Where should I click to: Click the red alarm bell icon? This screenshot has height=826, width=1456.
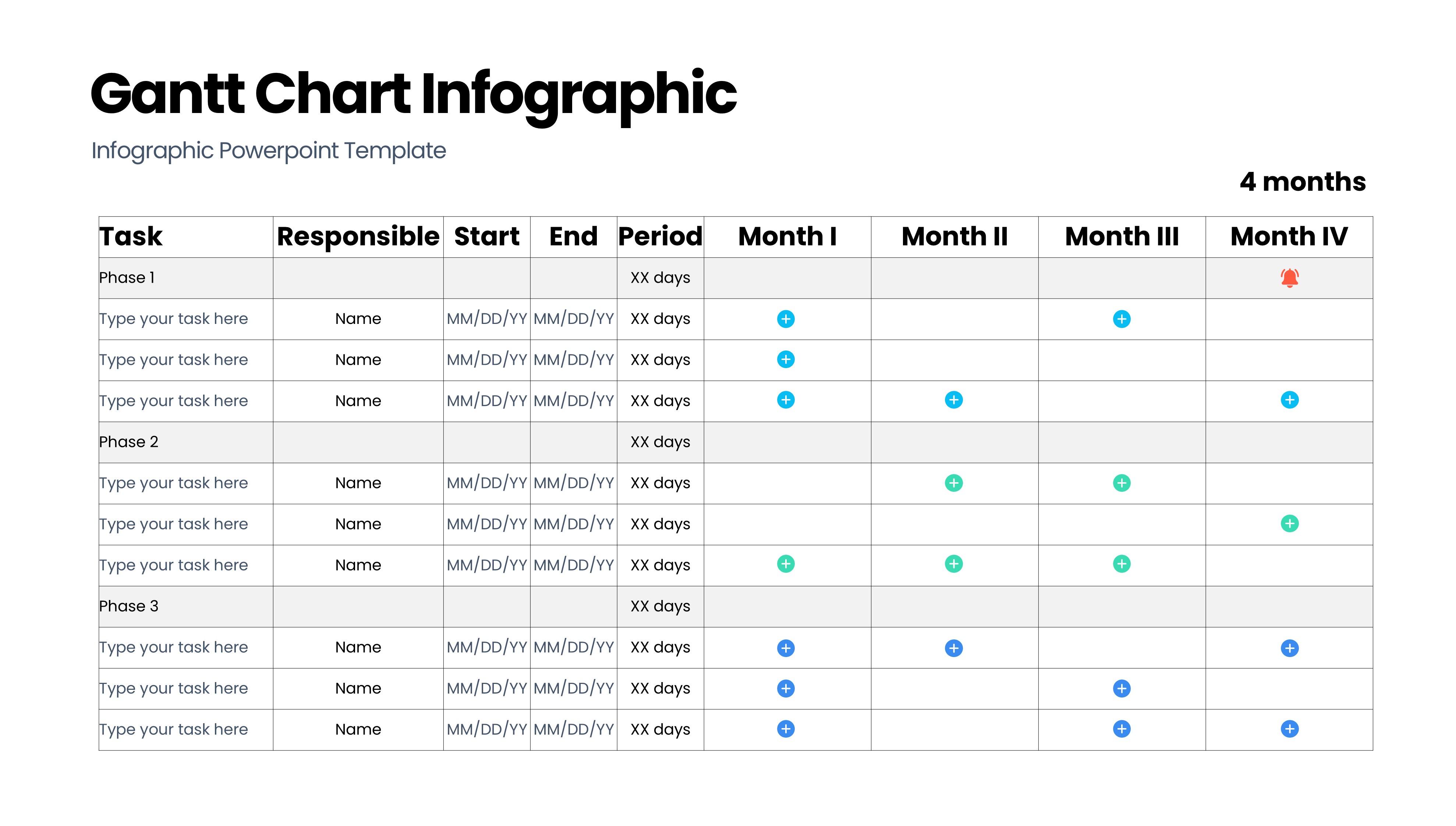[x=1289, y=278]
